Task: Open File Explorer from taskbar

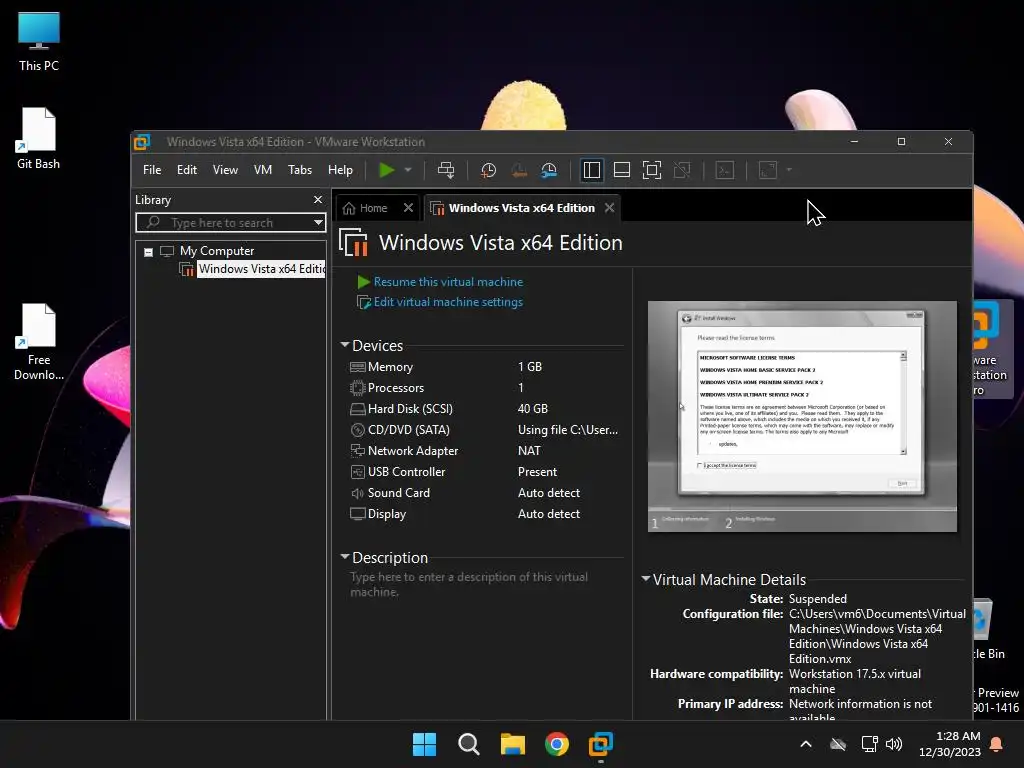Action: click(513, 744)
